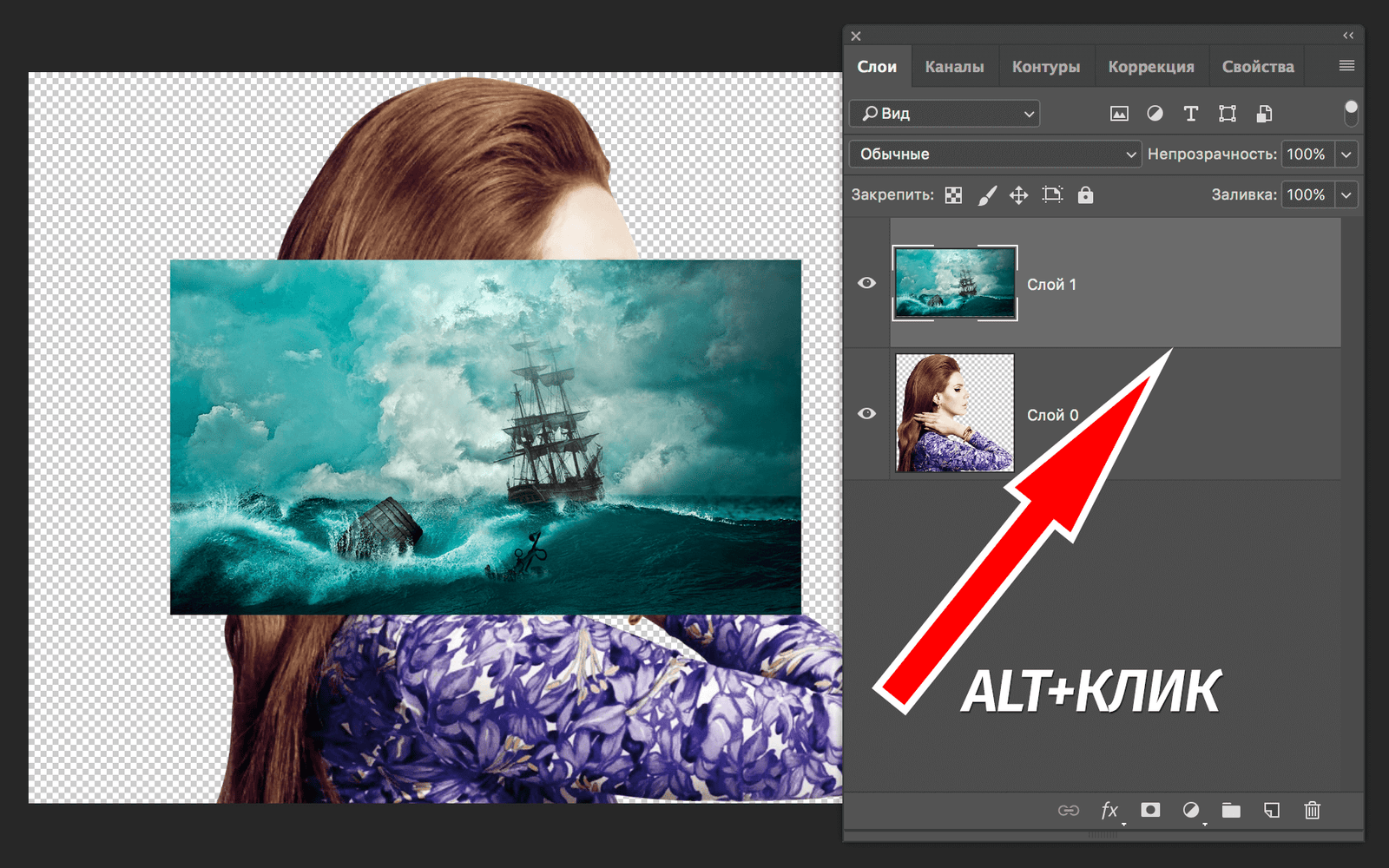Open the panel hamburger menu
This screenshot has width=1389, height=868.
point(1346,66)
